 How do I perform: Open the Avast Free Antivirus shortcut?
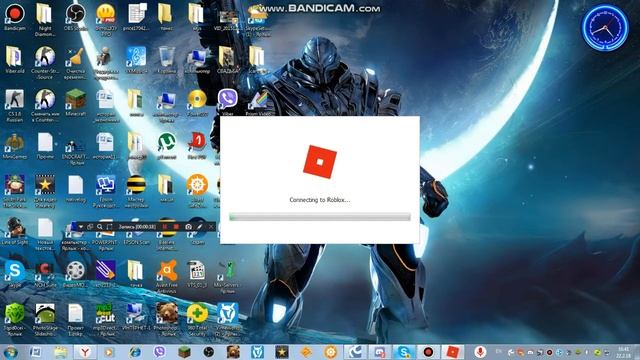[x=167, y=276]
